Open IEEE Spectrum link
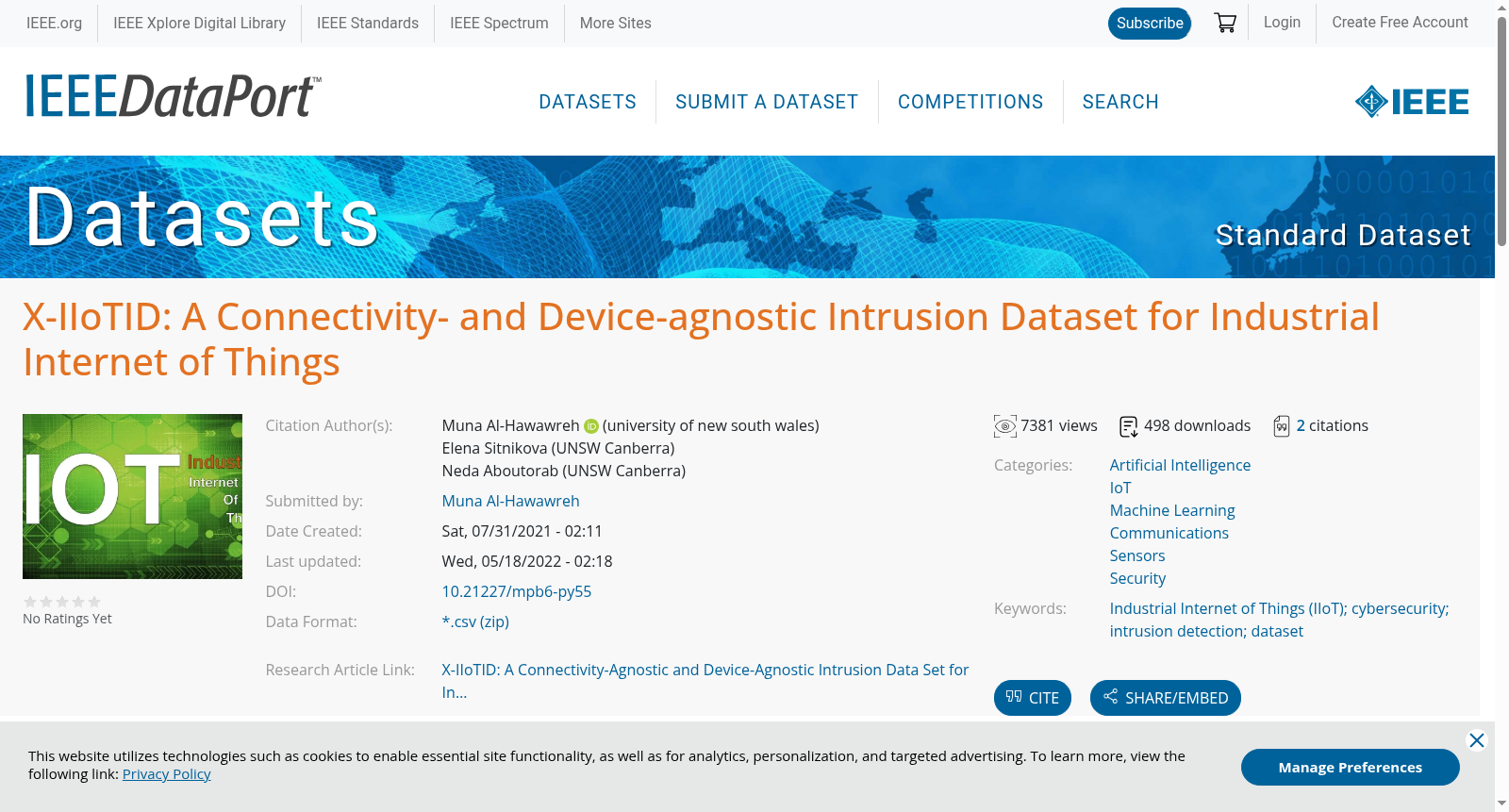The width and height of the screenshot is (1509, 812). 499,23
